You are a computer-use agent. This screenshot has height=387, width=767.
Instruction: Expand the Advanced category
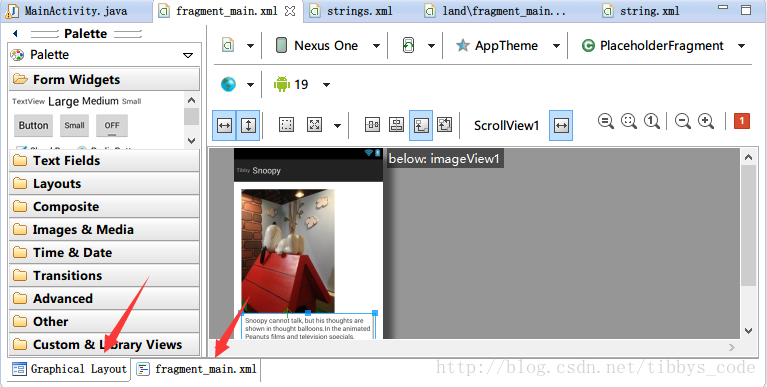point(104,298)
